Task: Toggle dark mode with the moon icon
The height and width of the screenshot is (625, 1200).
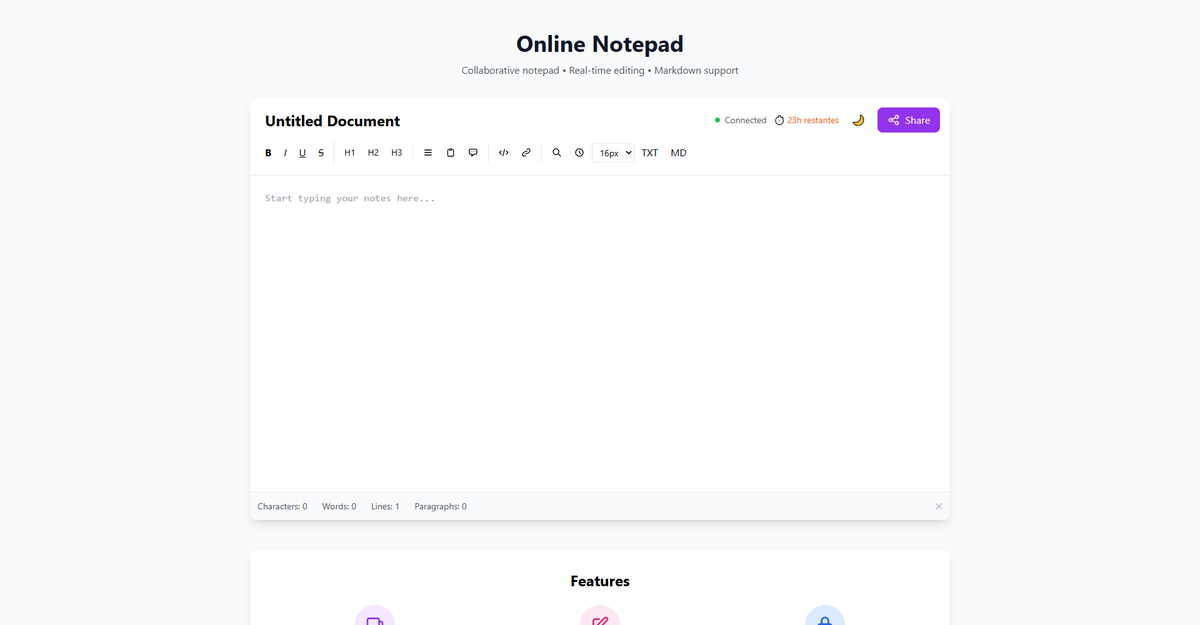Action: pyautogui.click(x=858, y=120)
